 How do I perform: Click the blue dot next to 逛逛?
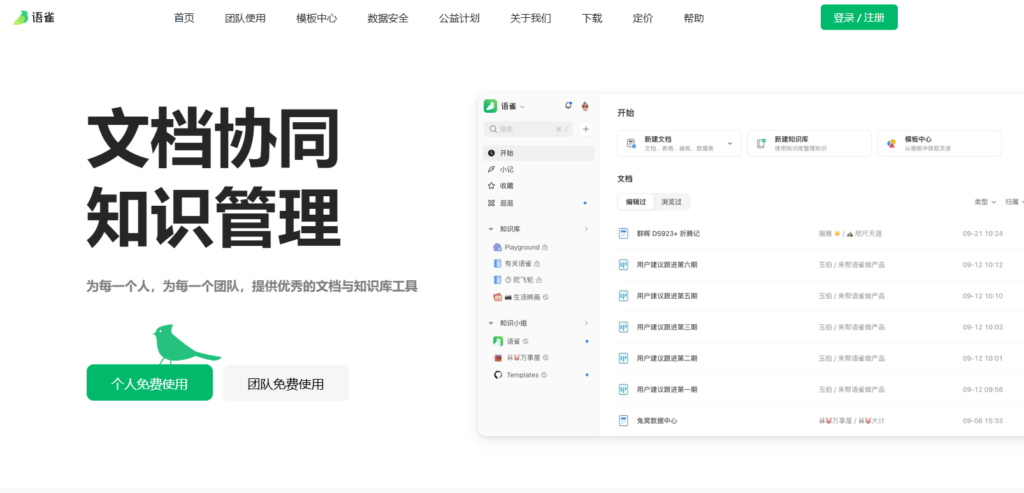click(x=584, y=203)
